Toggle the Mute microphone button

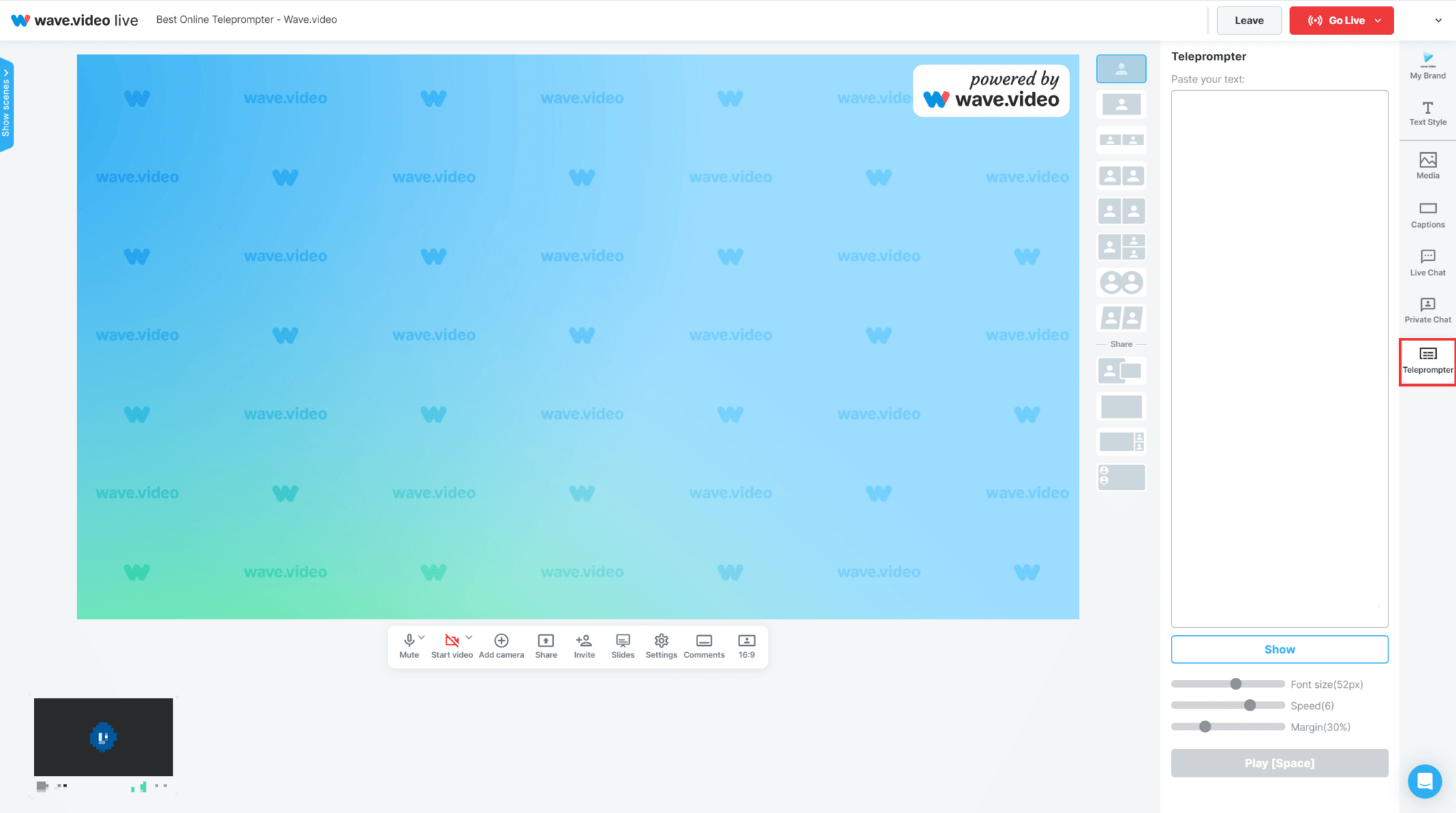point(409,645)
